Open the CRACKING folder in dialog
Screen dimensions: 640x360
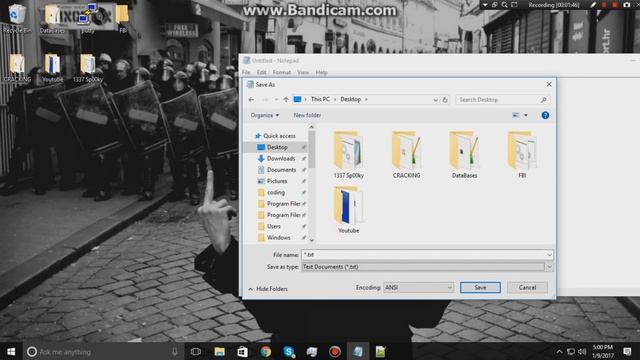coord(406,154)
